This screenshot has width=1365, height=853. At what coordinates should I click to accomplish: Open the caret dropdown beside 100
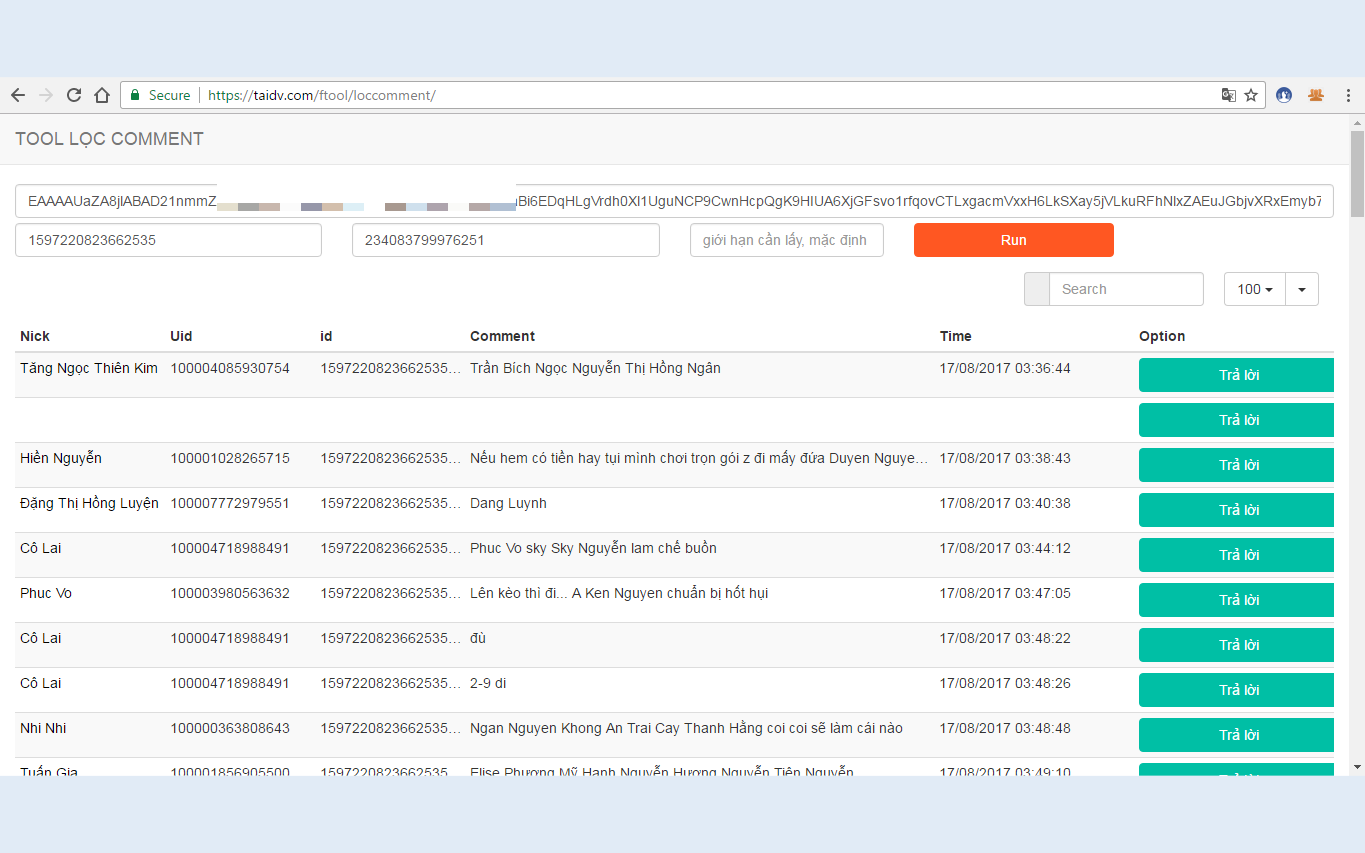pos(1301,289)
